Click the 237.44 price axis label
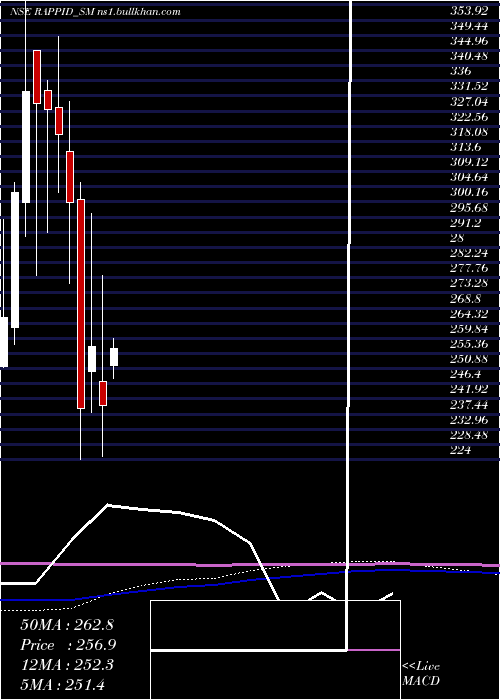The height and width of the screenshot is (700, 500). tap(469, 405)
